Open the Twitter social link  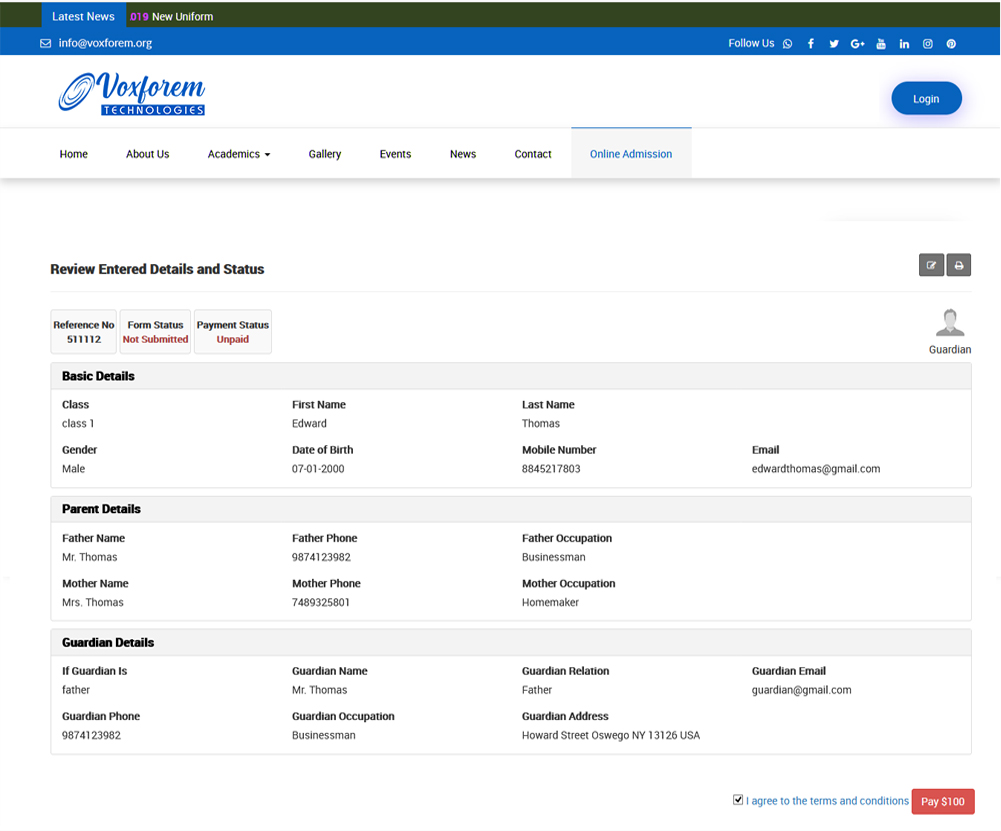coord(834,44)
